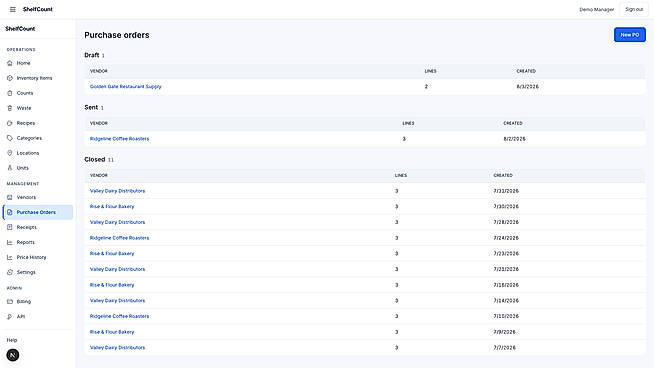Click CREATED column header in Sent table
The width and height of the screenshot is (654, 368).
click(513, 123)
